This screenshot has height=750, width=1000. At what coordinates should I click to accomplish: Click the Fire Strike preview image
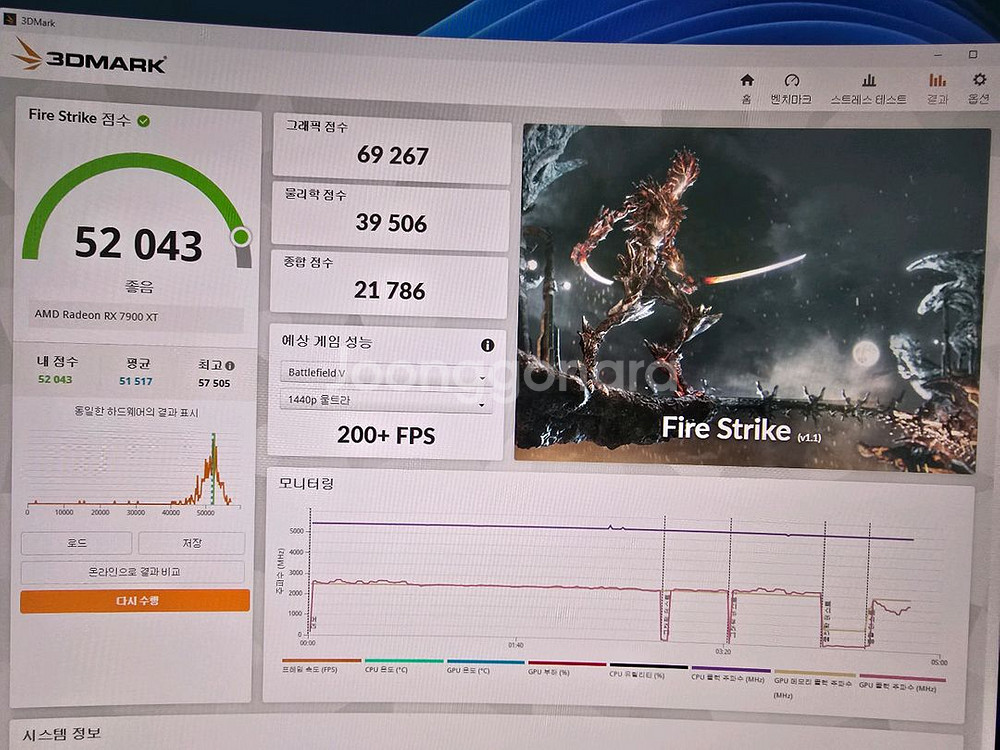click(750, 292)
